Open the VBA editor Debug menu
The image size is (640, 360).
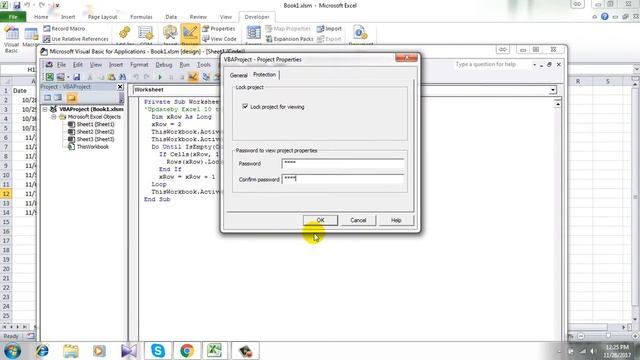pos(164,64)
